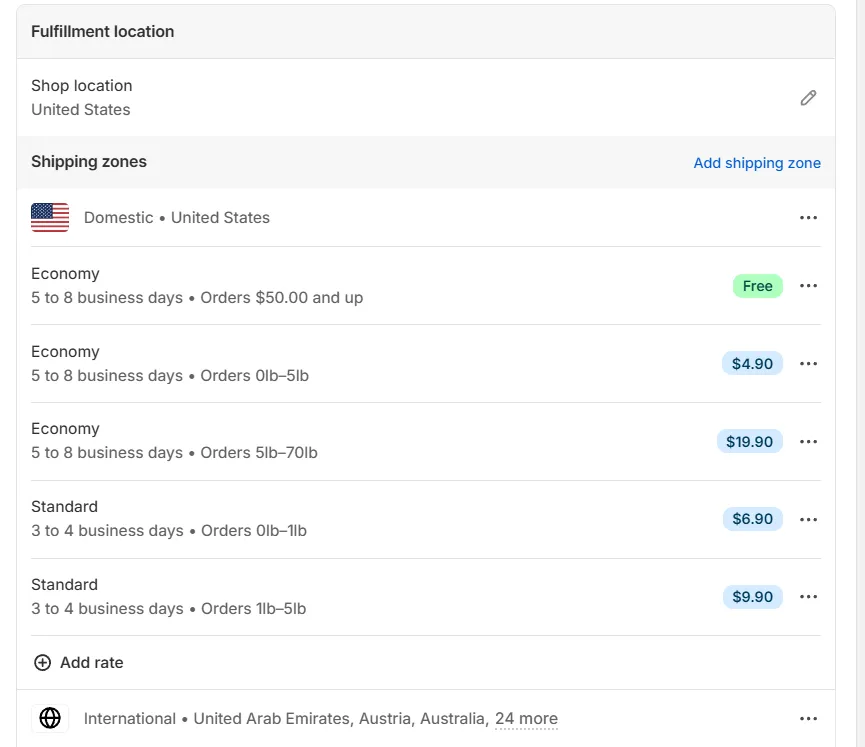Click the Add rate button label

click(x=92, y=663)
